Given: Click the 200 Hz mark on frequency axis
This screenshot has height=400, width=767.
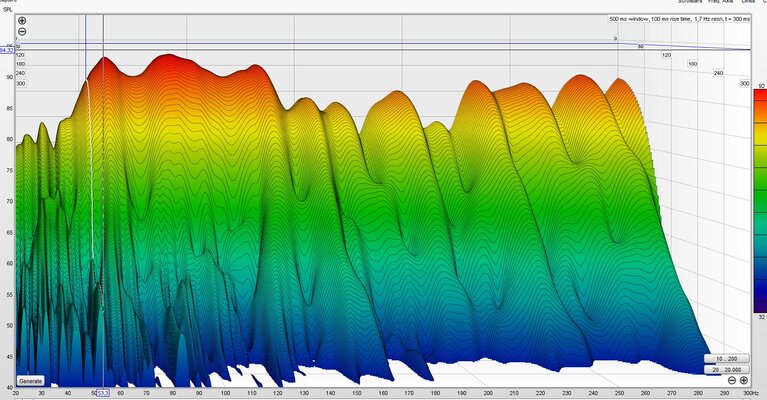Looking at the screenshot, I should [x=488, y=393].
